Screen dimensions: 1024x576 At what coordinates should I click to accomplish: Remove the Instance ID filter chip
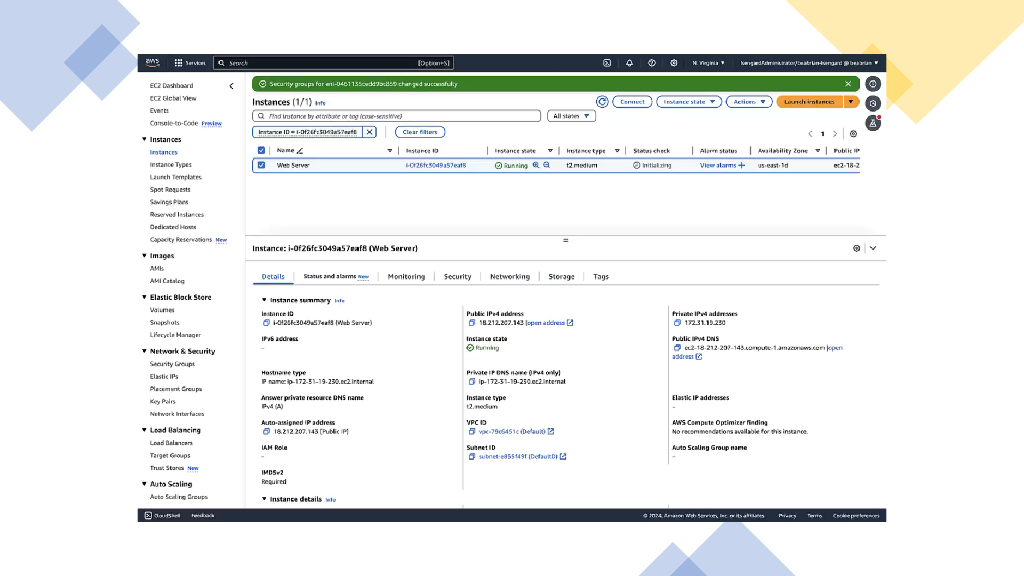[369, 132]
